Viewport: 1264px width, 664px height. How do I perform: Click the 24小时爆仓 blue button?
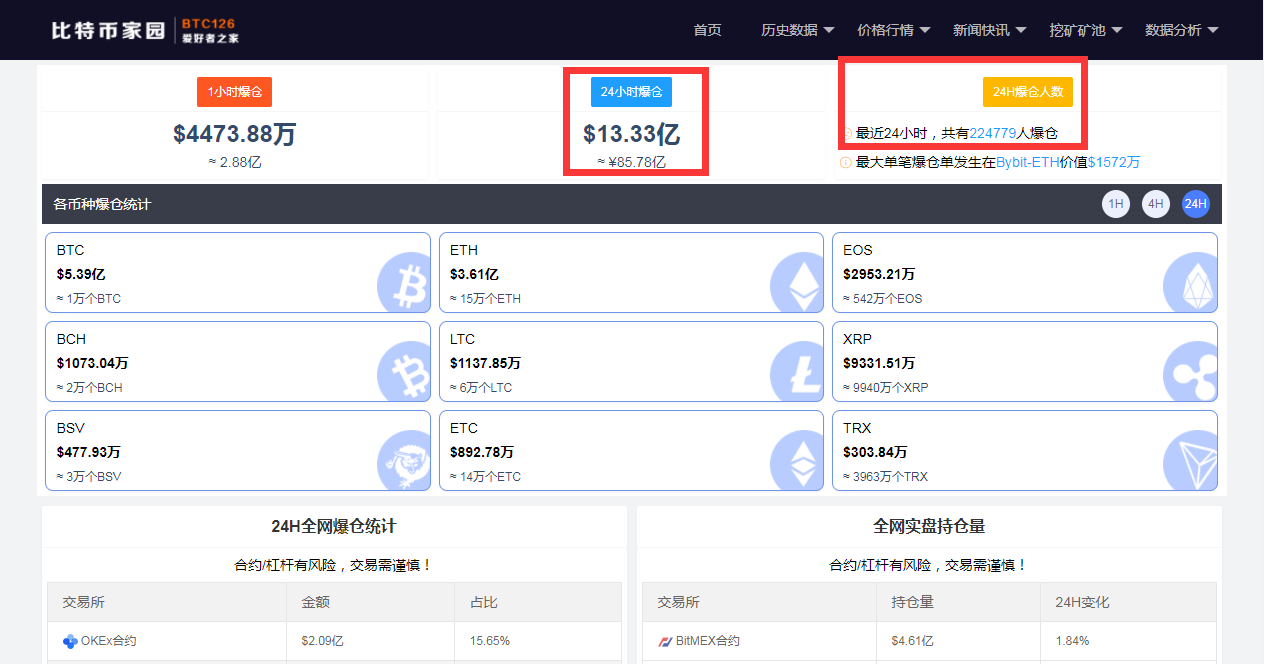(631, 92)
